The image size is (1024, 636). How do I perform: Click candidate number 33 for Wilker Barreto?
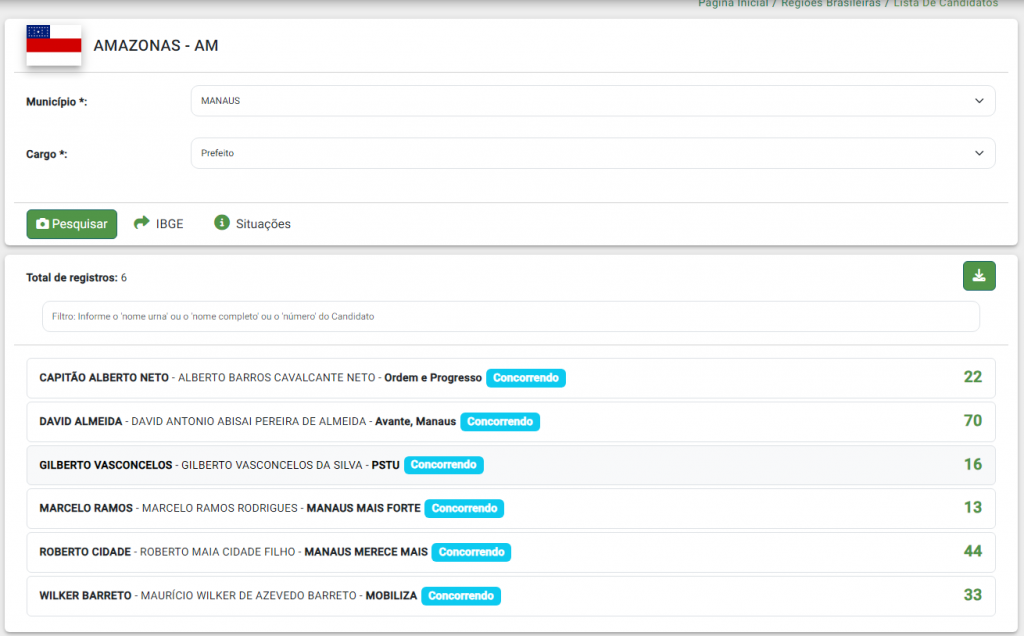tap(972, 595)
